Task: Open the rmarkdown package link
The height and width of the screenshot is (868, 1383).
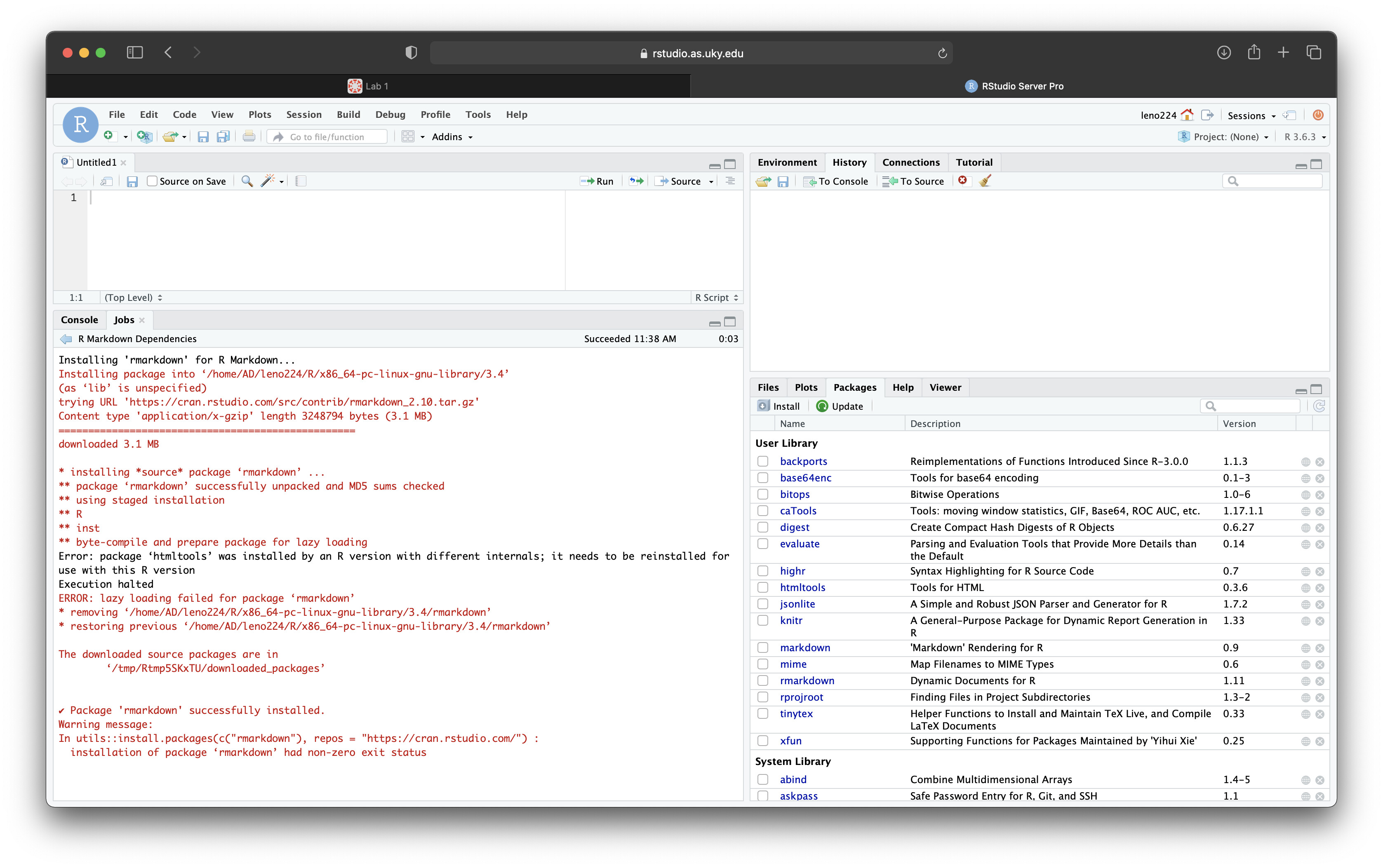Action: (807, 680)
